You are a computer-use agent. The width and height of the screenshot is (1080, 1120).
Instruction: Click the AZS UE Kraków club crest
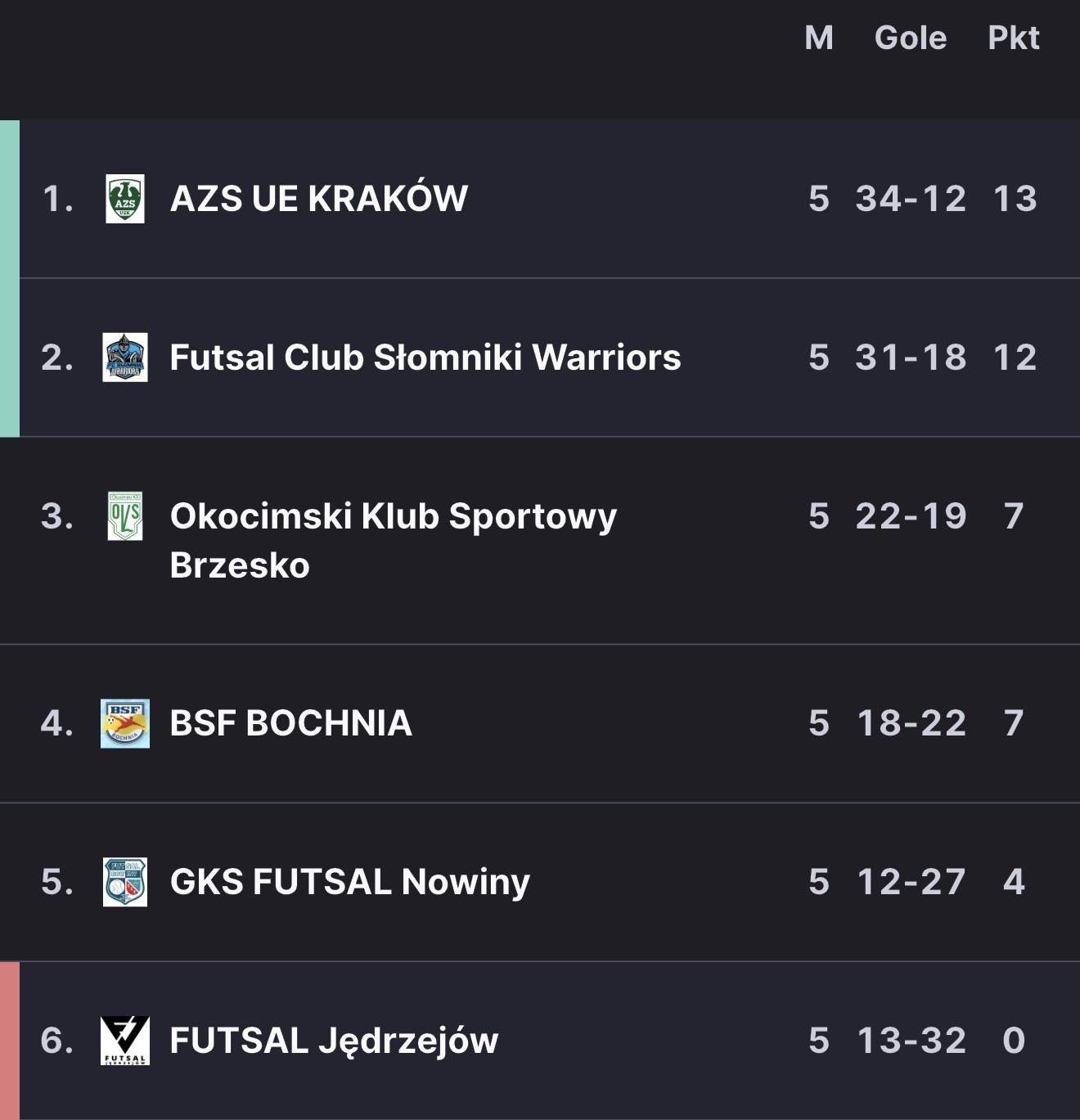click(125, 199)
